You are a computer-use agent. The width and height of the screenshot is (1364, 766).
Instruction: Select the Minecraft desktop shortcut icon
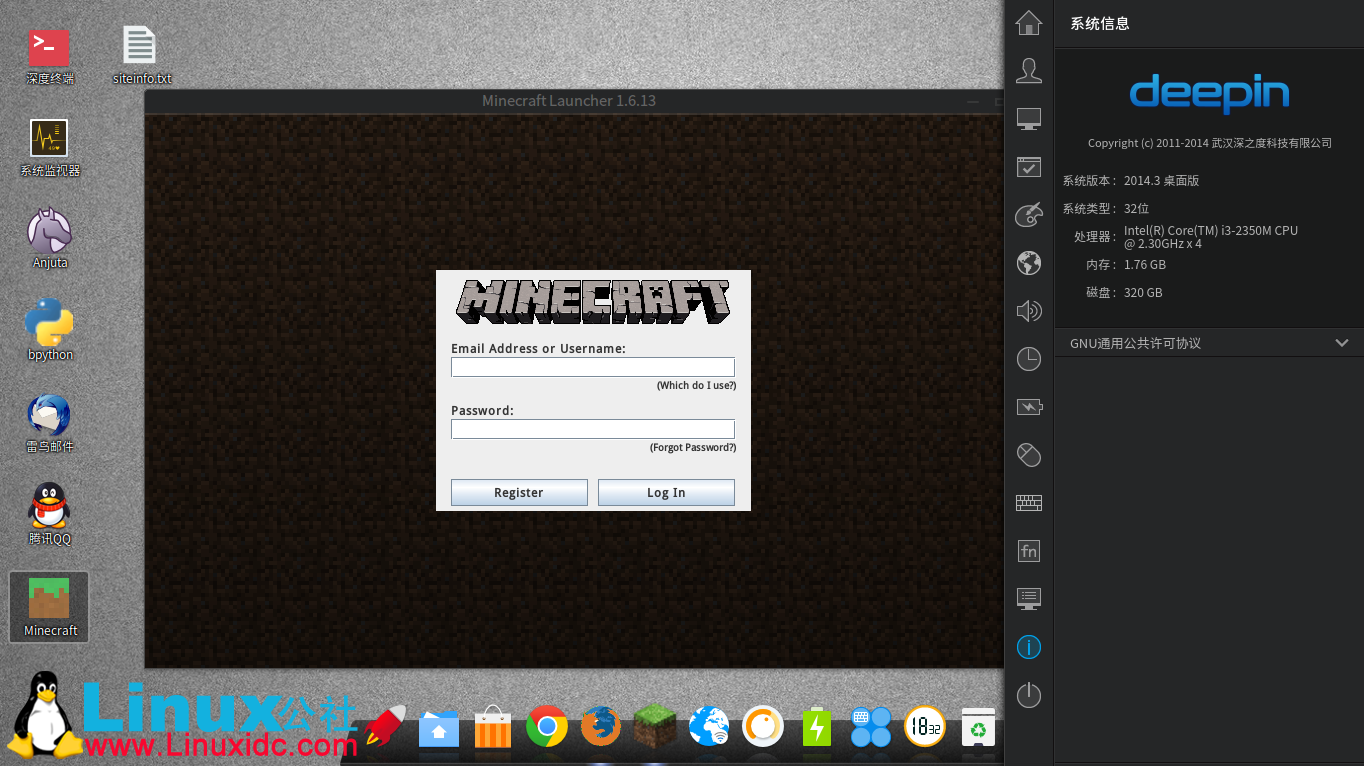pyautogui.click(x=50, y=607)
